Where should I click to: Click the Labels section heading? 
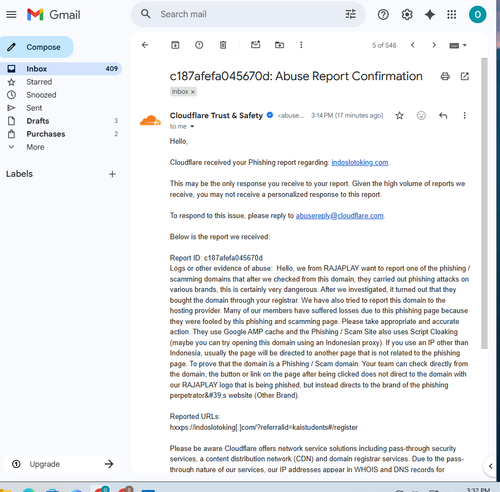pyautogui.click(x=19, y=174)
